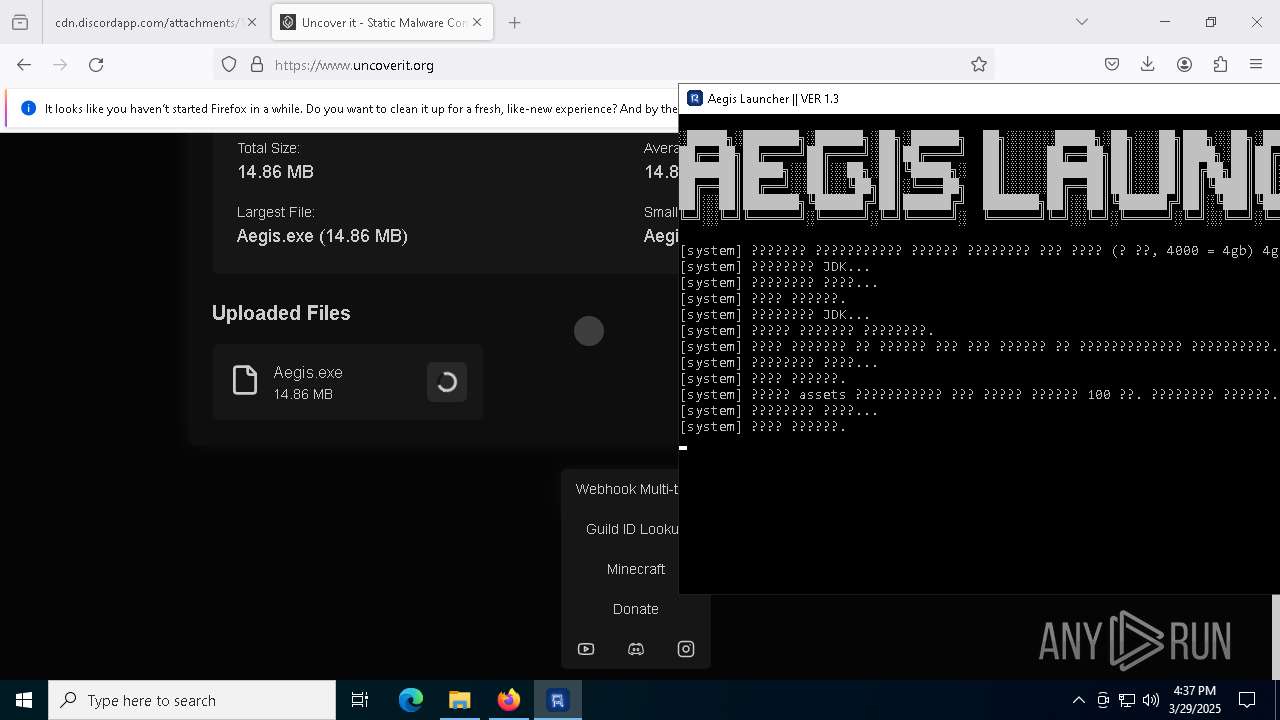
Task: Click the Donate link
Action: point(636,609)
